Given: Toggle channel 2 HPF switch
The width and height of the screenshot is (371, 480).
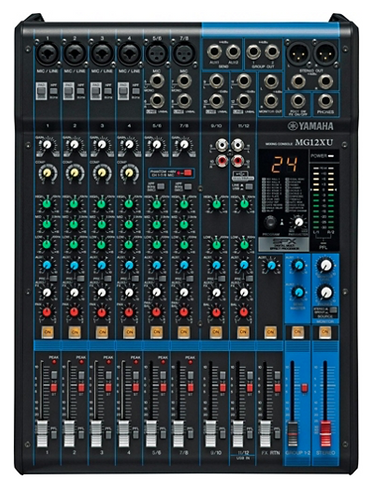Looking at the screenshot, I should (81, 90).
